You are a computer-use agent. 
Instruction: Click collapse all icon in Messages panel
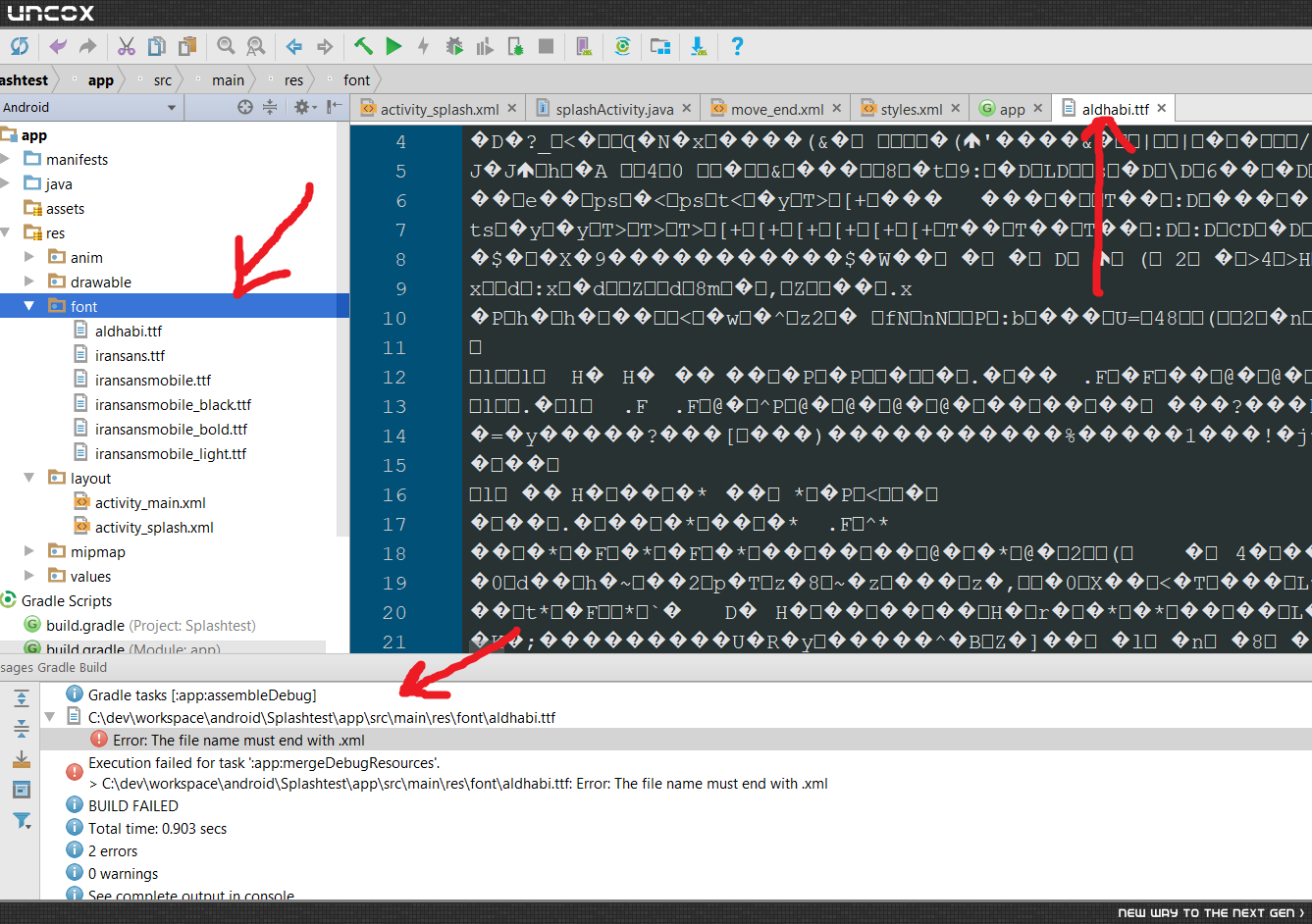pyautogui.click(x=22, y=728)
